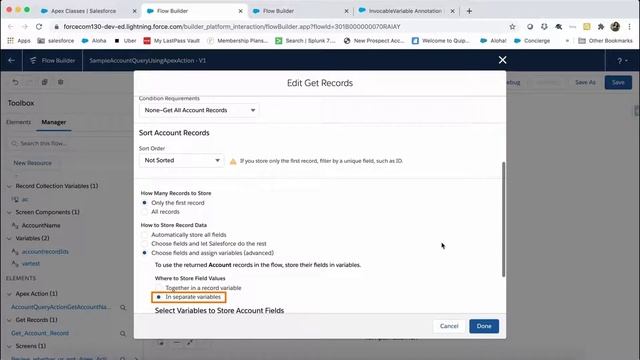The width and height of the screenshot is (640, 360).
Task: Open the flow settings gear icon
Action: [60, 82]
